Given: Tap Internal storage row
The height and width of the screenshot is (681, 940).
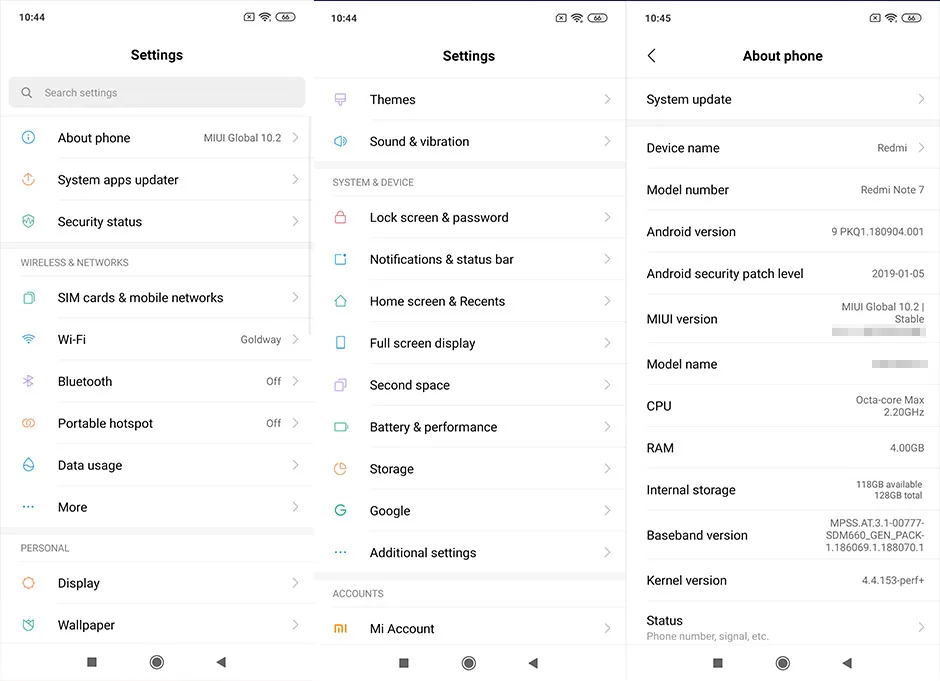Looking at the screenshot, I should pyautogui.click(x=783, y=490).
